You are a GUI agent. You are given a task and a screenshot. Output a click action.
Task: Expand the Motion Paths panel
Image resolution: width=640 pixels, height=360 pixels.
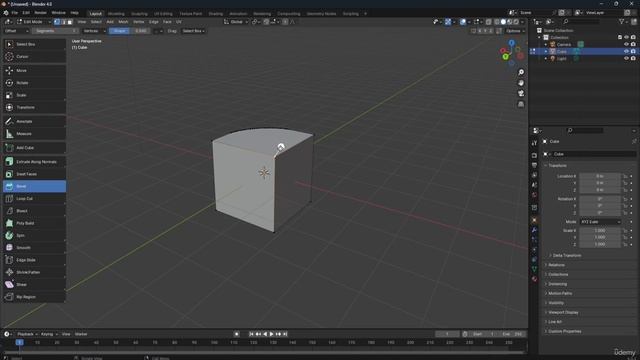[x=560, y=293]
